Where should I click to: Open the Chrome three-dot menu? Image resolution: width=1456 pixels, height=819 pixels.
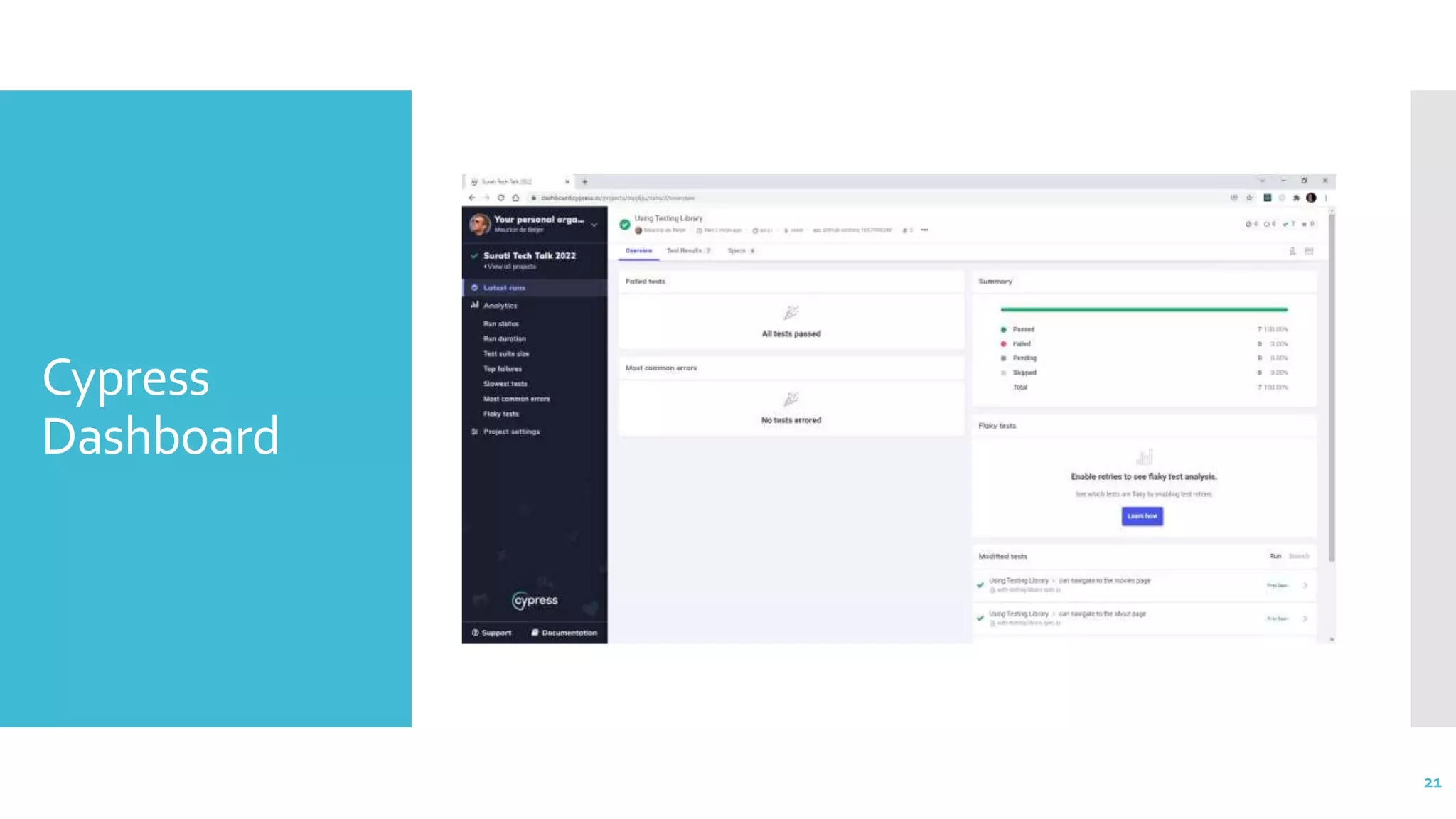click(x=1326, y=198)
